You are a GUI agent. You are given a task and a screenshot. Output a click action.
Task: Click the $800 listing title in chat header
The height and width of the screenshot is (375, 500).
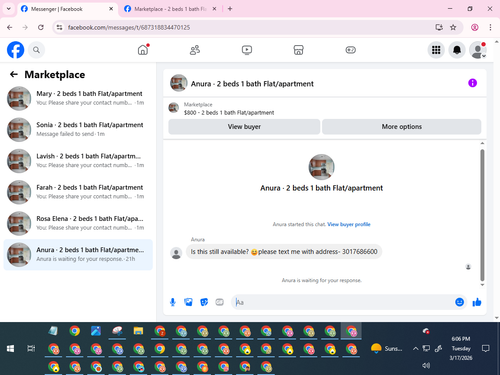229,113
